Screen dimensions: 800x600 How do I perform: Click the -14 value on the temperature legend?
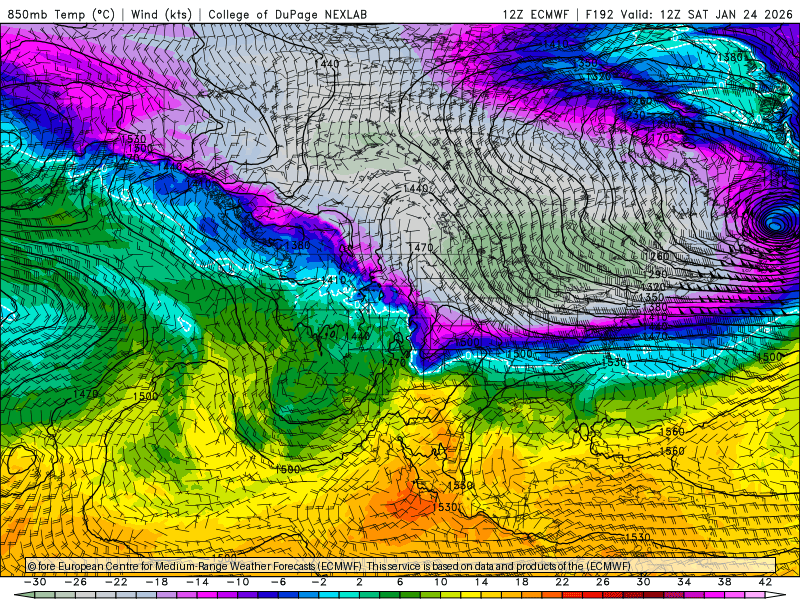197,582
